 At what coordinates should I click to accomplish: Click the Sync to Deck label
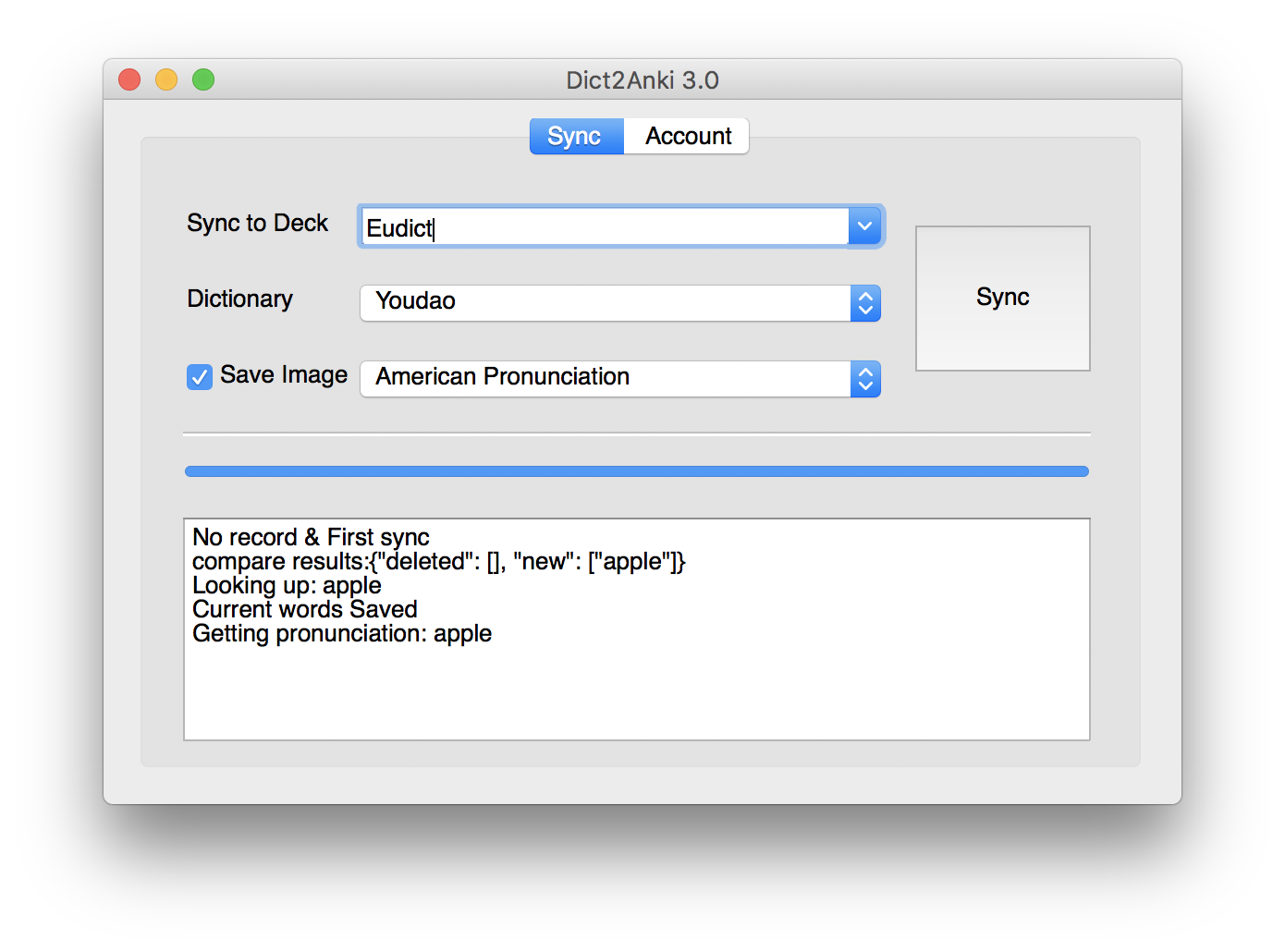tap(257, 223)
